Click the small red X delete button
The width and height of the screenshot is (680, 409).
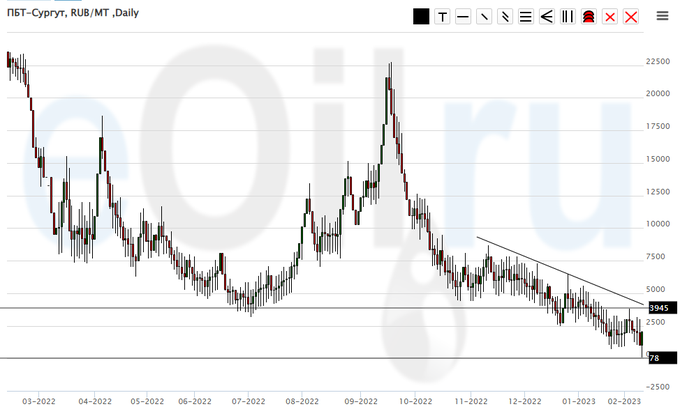pos(610,16)
